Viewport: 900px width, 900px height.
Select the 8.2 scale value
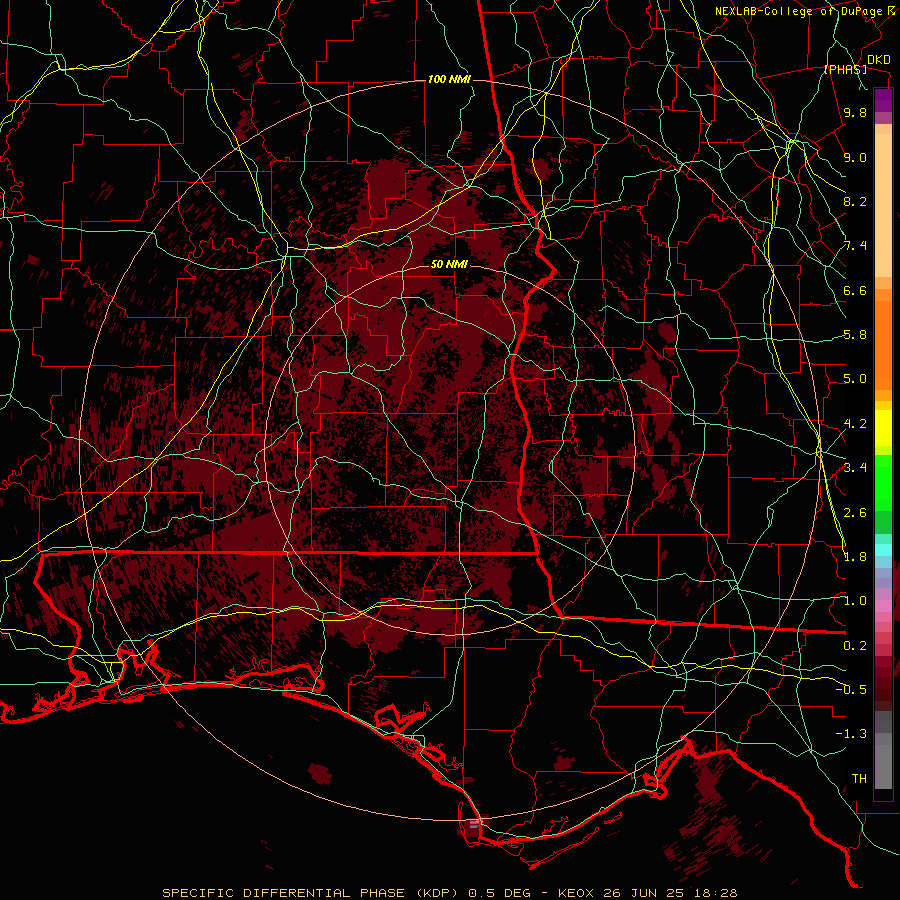[x=855, y=201]
